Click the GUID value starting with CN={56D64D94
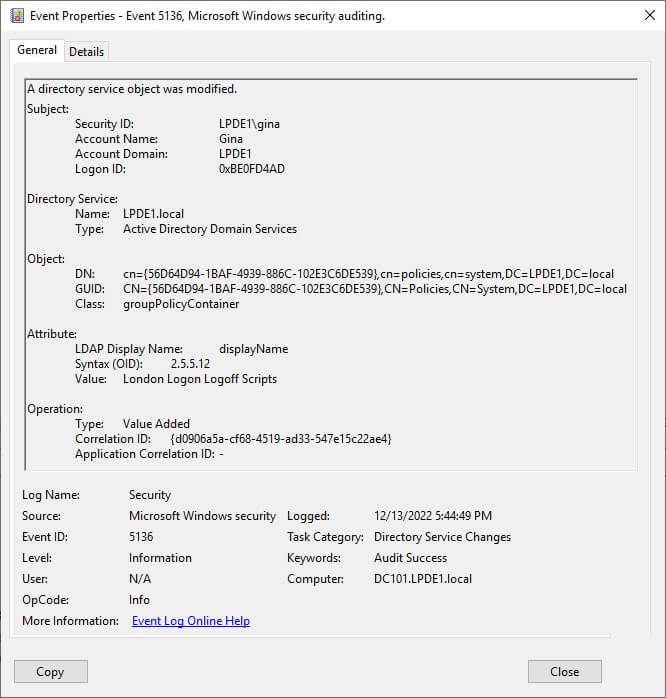This screenshot has height=698, width=666. 375,289
